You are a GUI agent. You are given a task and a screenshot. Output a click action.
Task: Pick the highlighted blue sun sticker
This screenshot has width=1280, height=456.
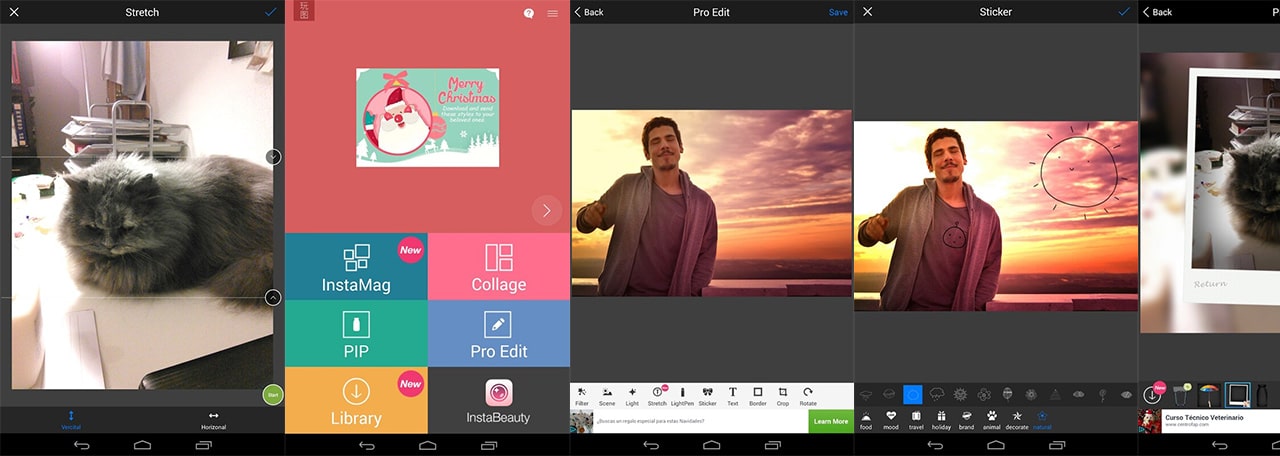912,394
